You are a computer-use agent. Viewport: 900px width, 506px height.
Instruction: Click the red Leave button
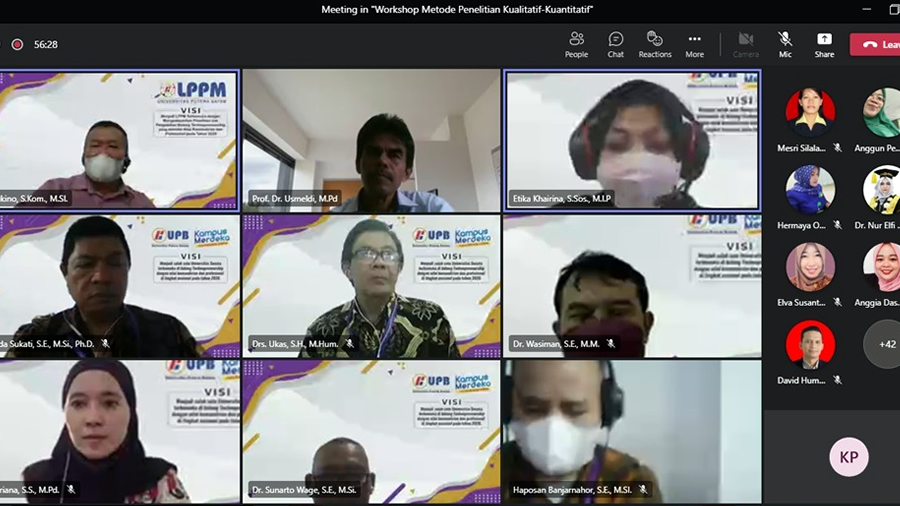(x=876, y=44)
